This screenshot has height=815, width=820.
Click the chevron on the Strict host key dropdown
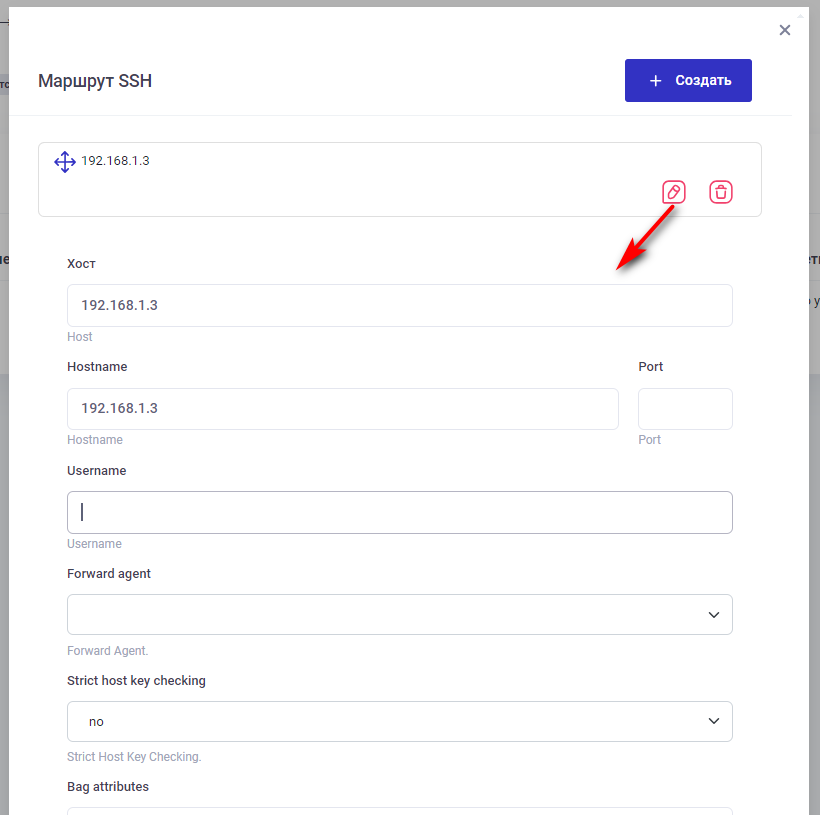[x=714, y=721]
